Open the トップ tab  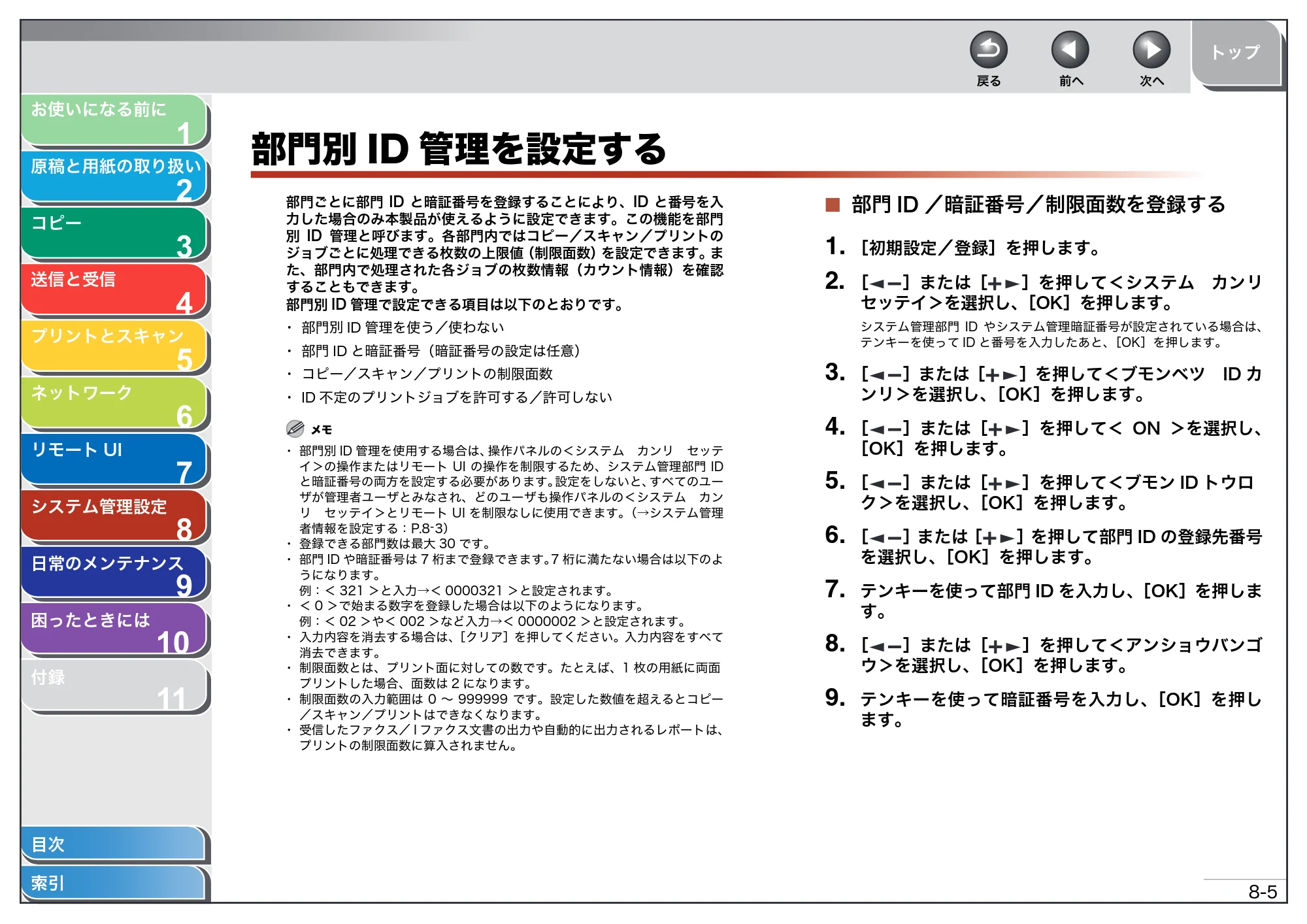point(1236,53)
